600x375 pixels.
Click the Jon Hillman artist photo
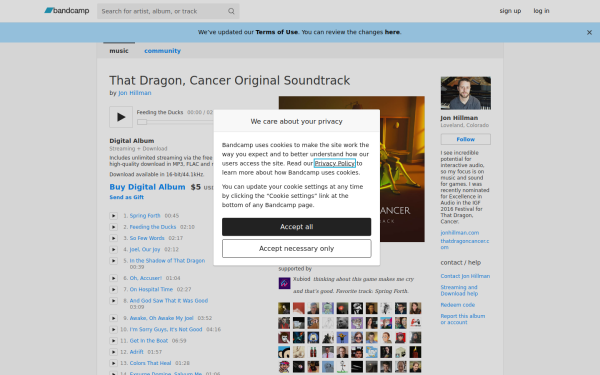[466, 93]
